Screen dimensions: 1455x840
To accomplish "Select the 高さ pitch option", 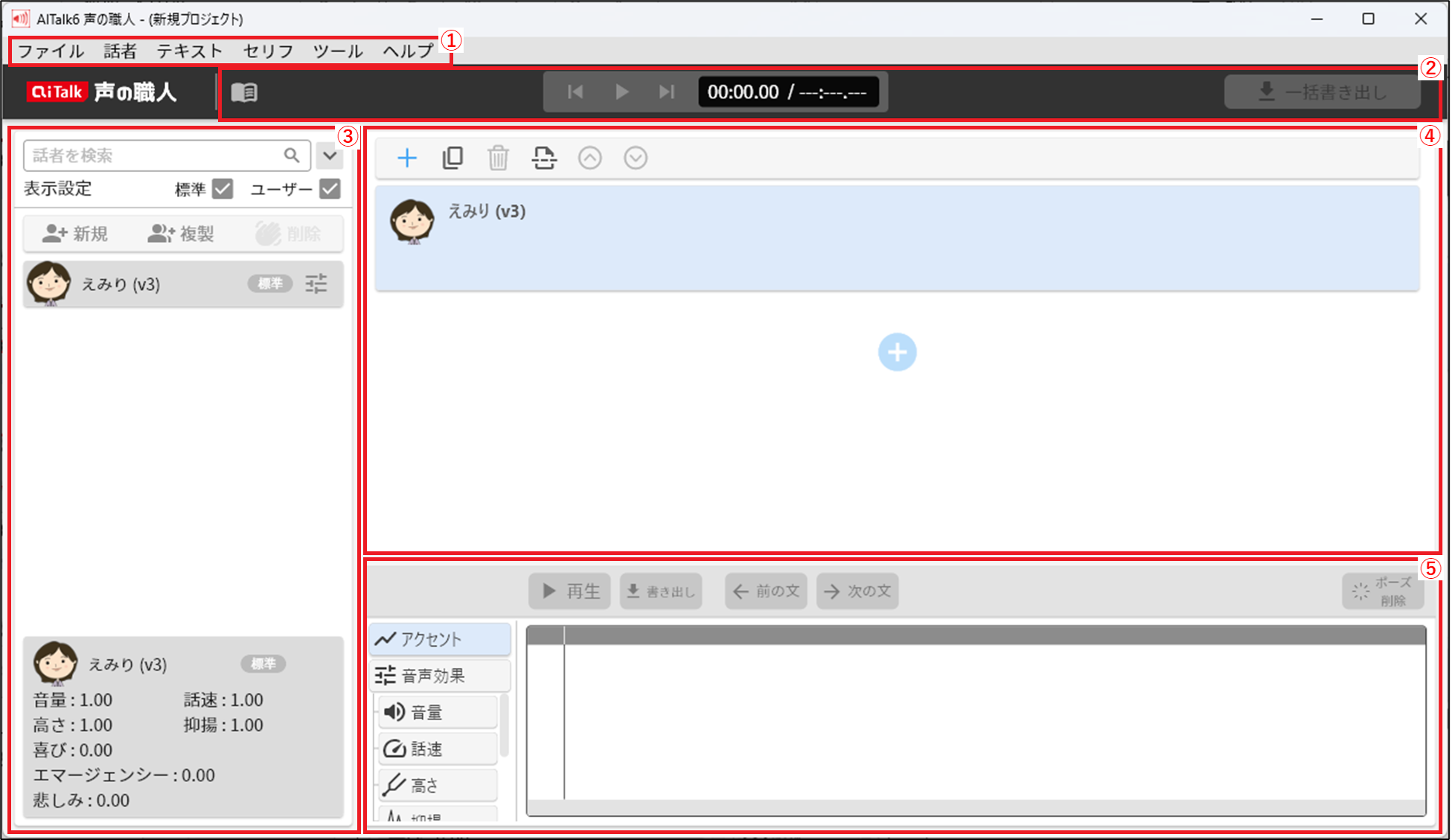I will tap(438, 785).
